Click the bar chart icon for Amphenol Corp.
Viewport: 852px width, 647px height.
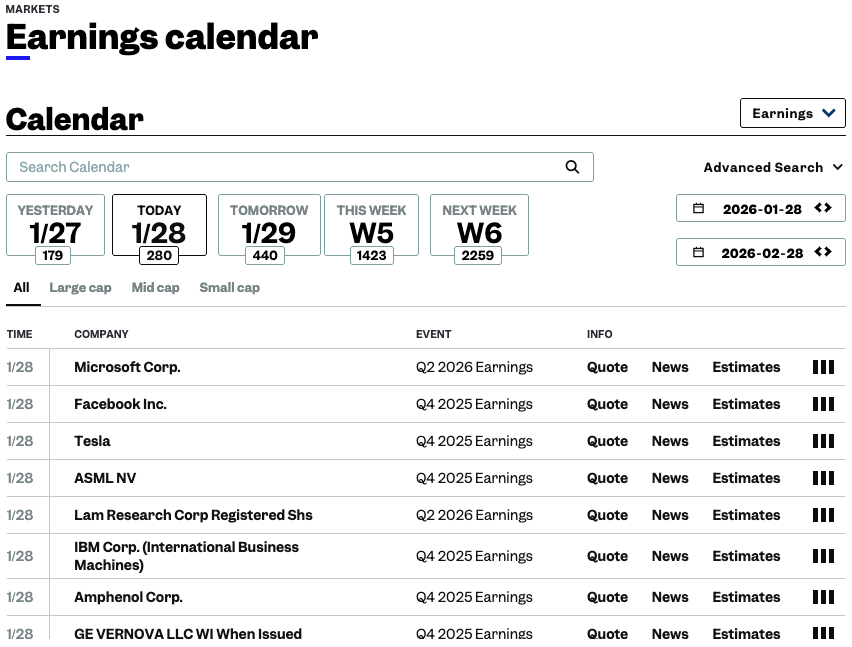click(x=823, y=597)
